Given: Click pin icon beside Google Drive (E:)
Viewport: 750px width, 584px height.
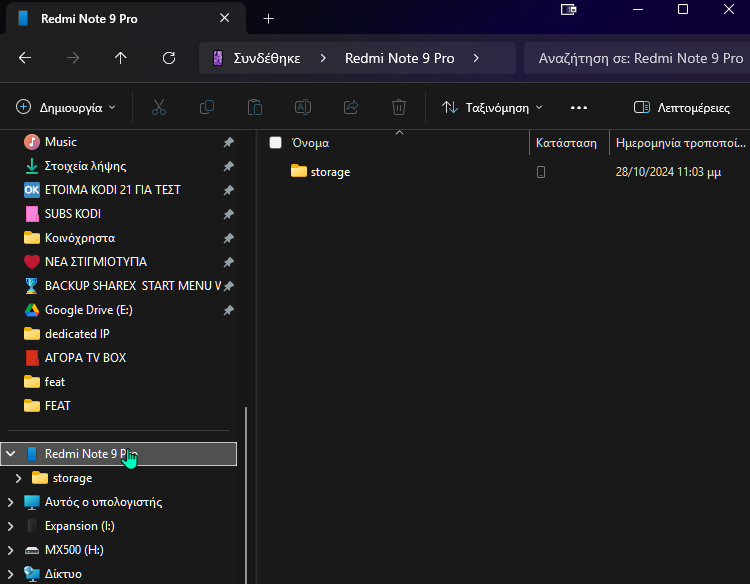Looking at the screenshot, I should point(229,310).
